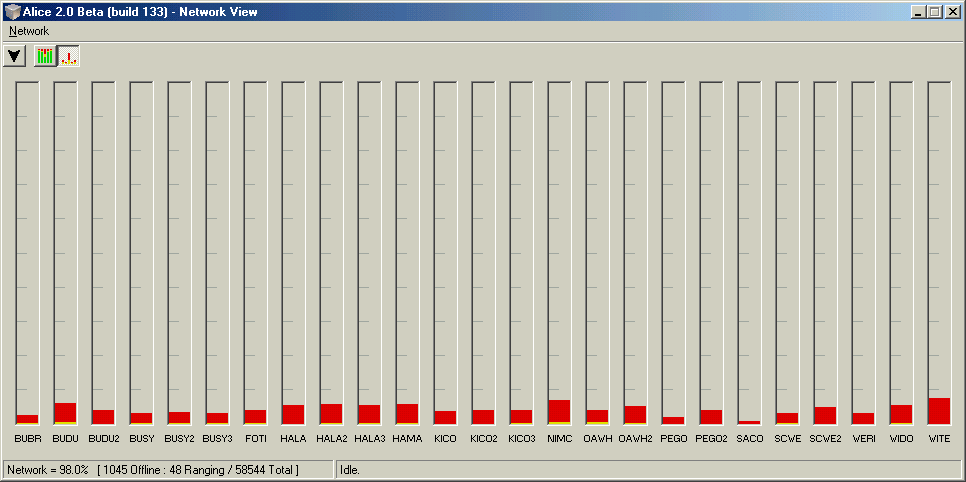Minimize the Alice window

point(918,11)
